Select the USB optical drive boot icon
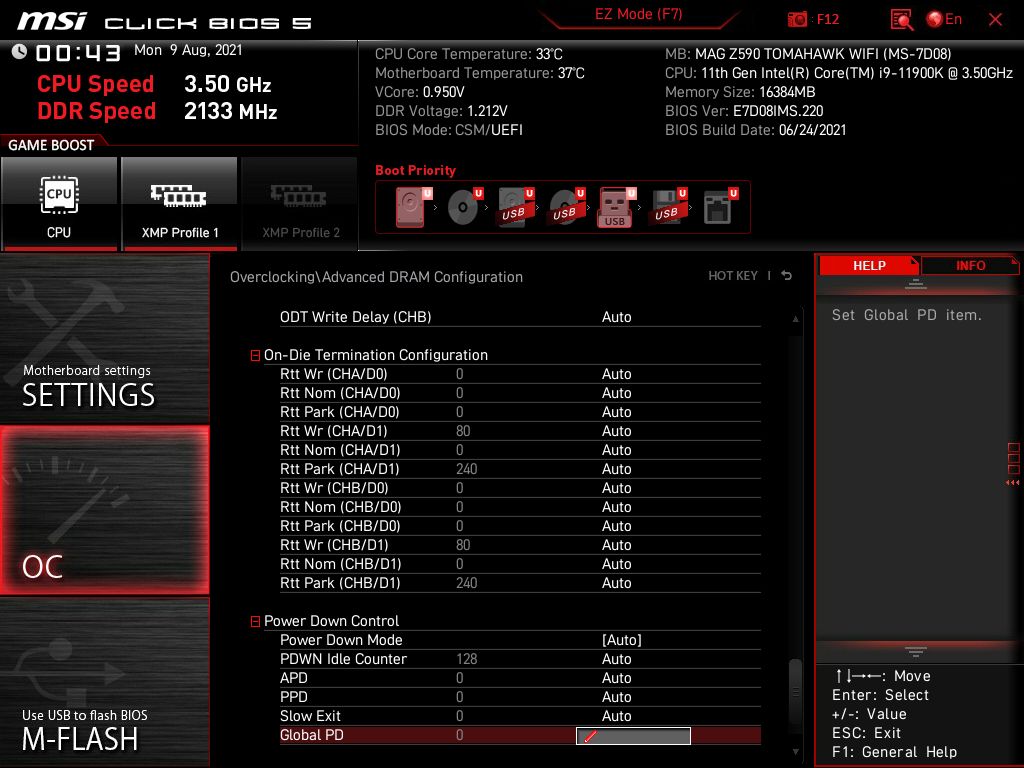1024x768 pixels. [x=567, y=207]
